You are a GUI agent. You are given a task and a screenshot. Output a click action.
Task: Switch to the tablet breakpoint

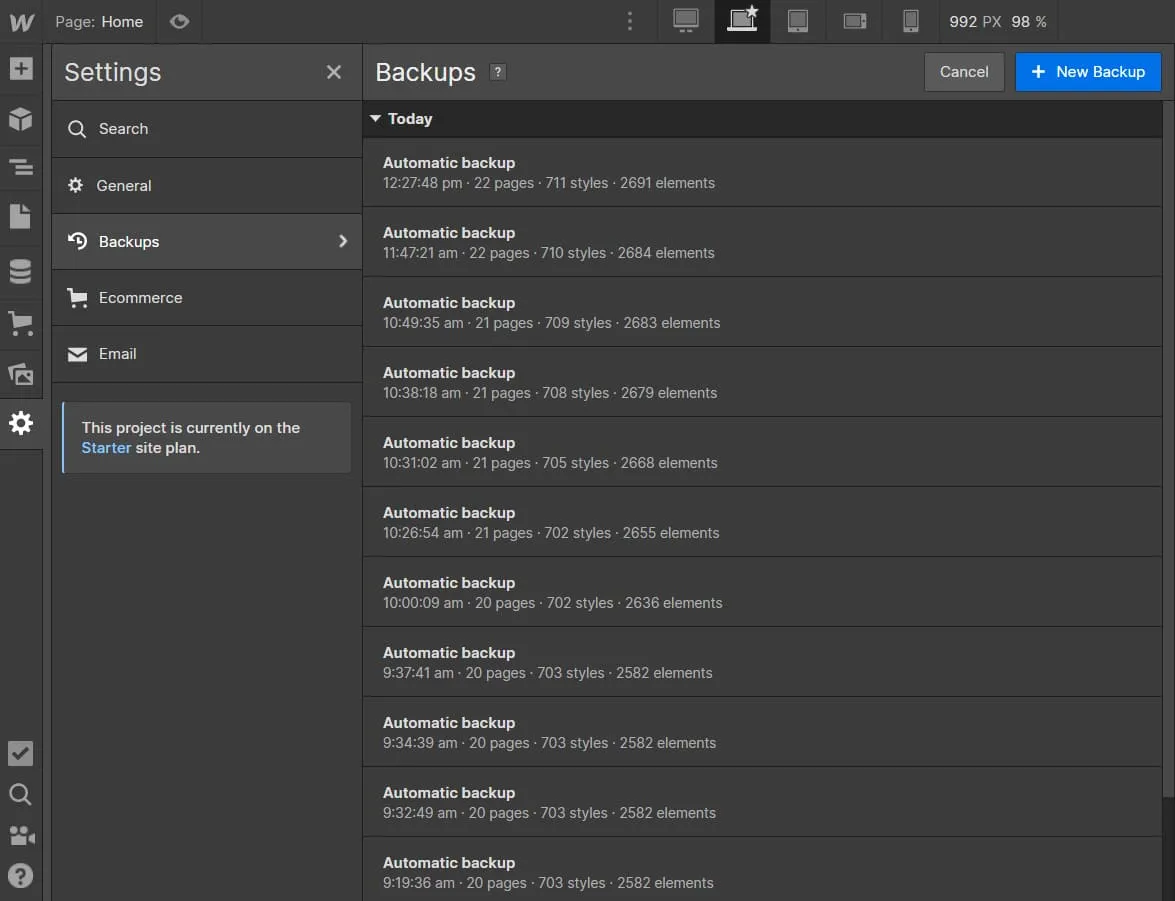click(797, 21)
